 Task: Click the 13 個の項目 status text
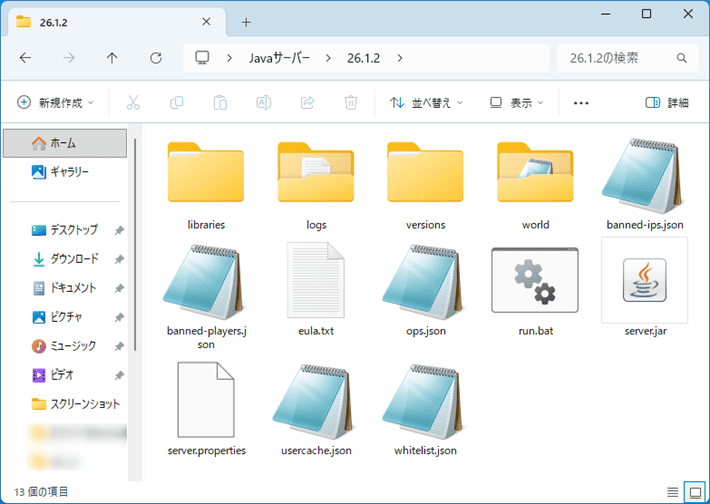tap(41, 492)
